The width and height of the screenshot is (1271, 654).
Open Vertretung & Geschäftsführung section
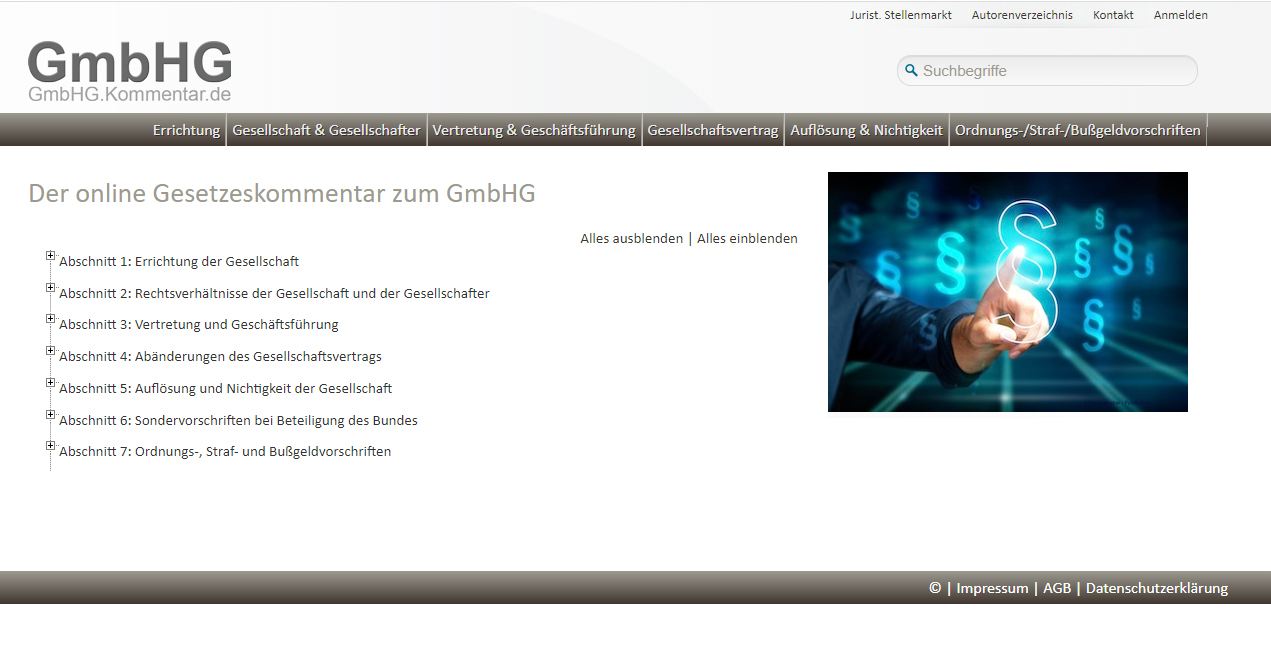[x=534, y=129]
